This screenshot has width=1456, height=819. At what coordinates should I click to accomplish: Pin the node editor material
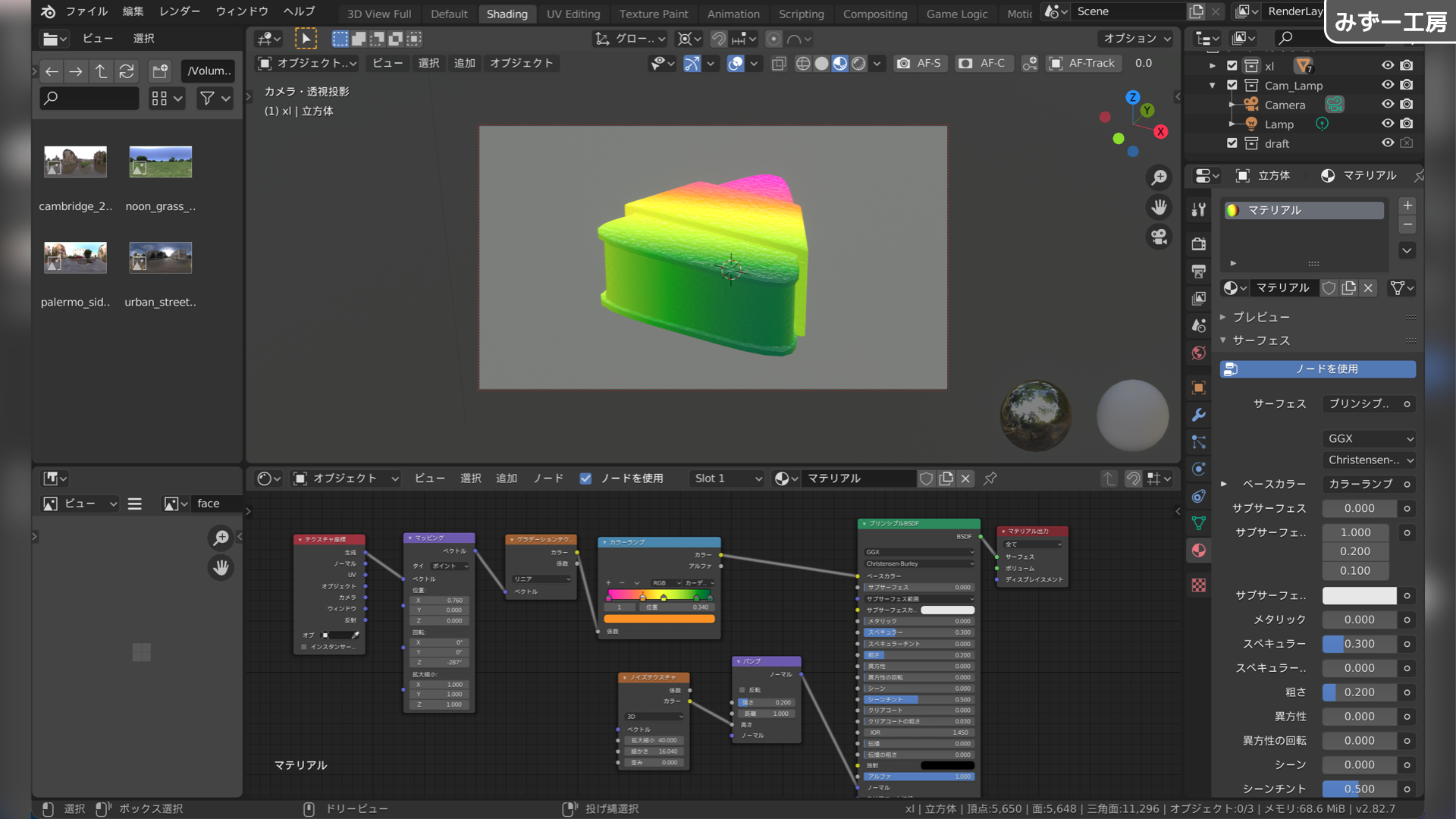click(x=990, y=479)
